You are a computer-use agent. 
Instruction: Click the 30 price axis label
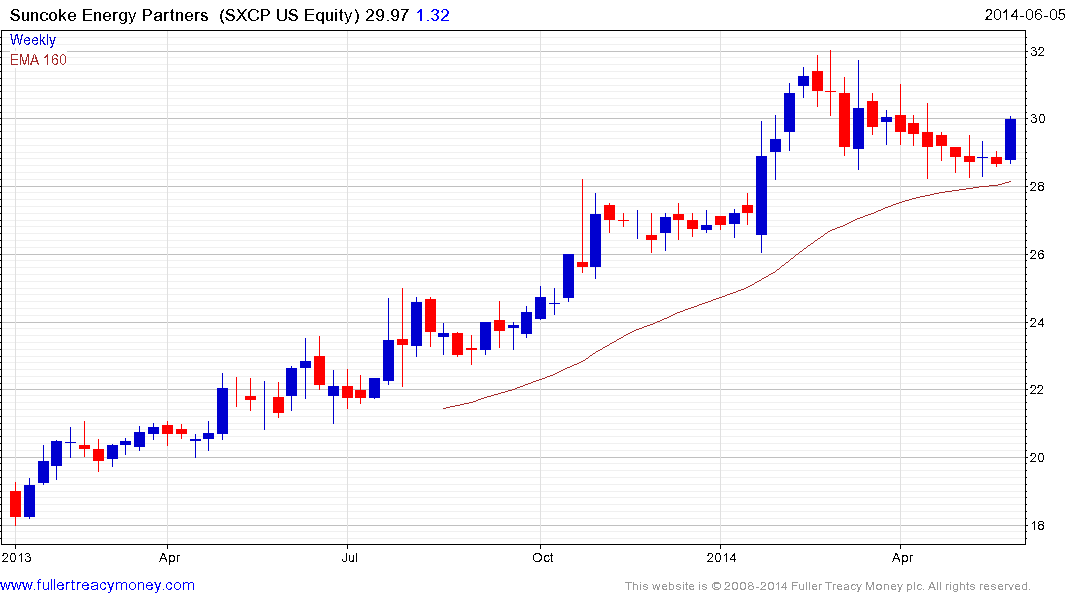[x=1037, y=119]
